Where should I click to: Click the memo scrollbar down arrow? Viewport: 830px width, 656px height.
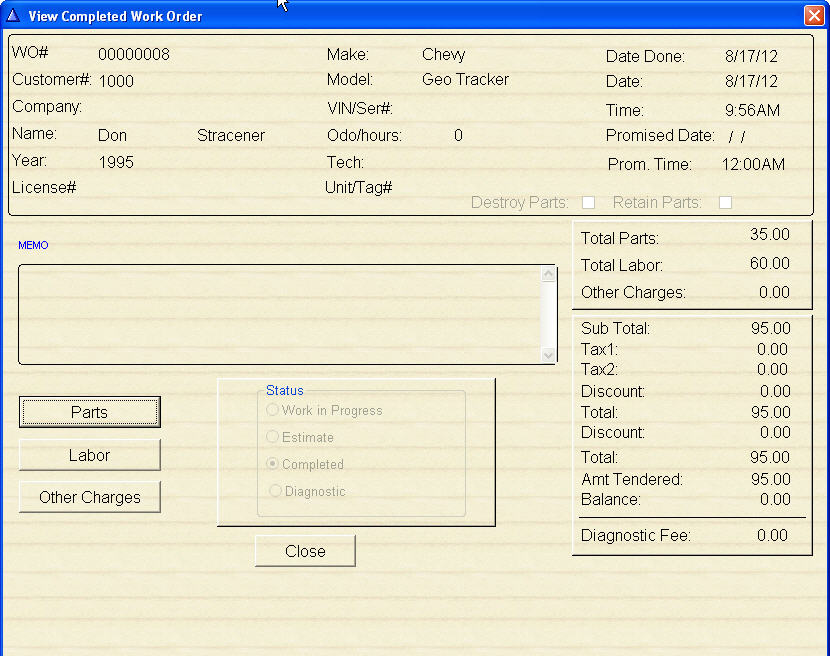pos(548,355)
